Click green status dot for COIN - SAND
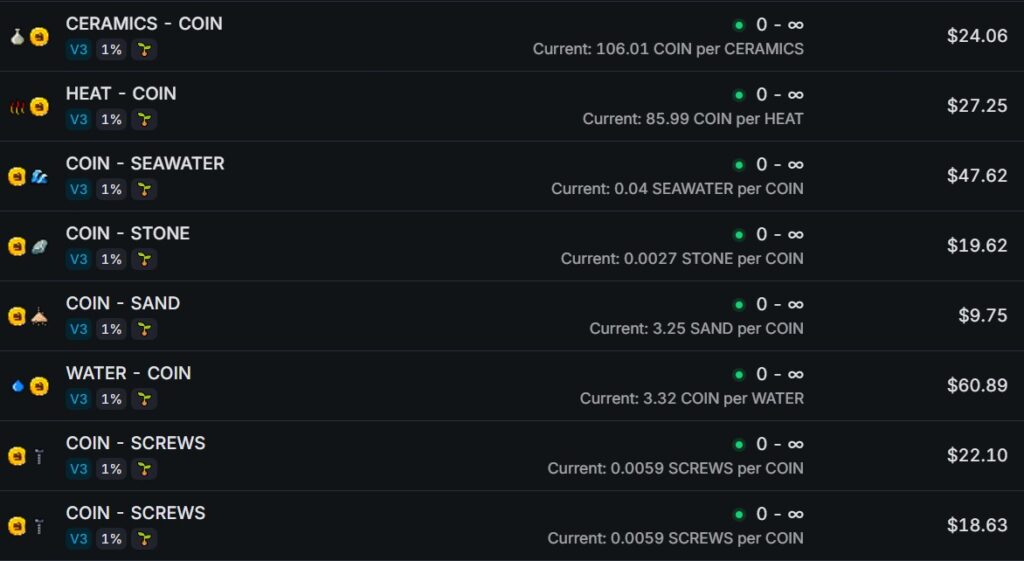This screenshot has width=1024, height=561. coord(739,305)
